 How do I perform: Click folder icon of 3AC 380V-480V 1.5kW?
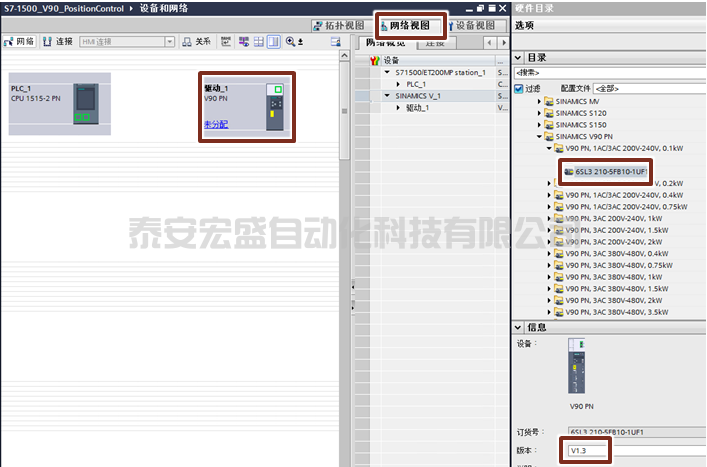pyautogui.click(x=559, y=289)
